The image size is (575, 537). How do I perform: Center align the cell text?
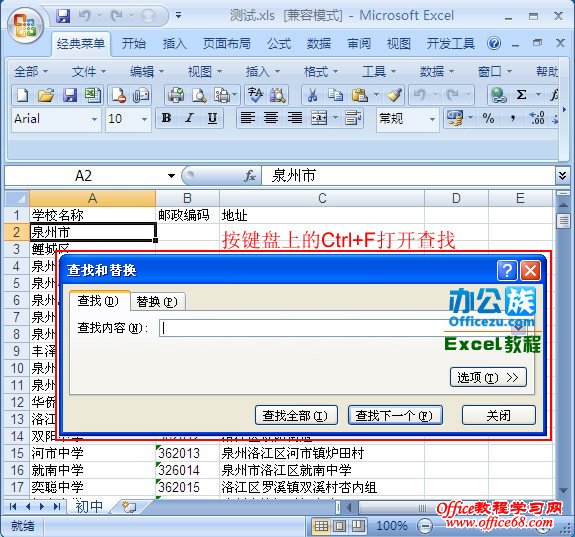(271, 118)
